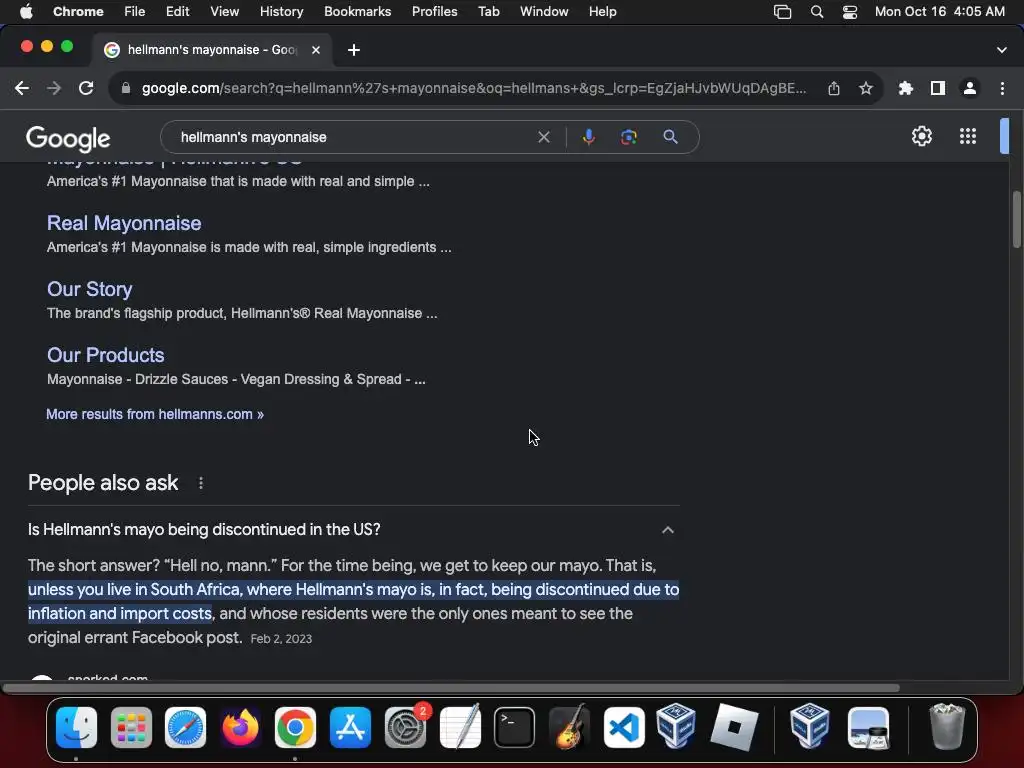The height and width of the screenshot is (768, 1024).
Task: Click the Feb 2, 2023 date text
Action: pyautogui.click(x=281, y=639)
